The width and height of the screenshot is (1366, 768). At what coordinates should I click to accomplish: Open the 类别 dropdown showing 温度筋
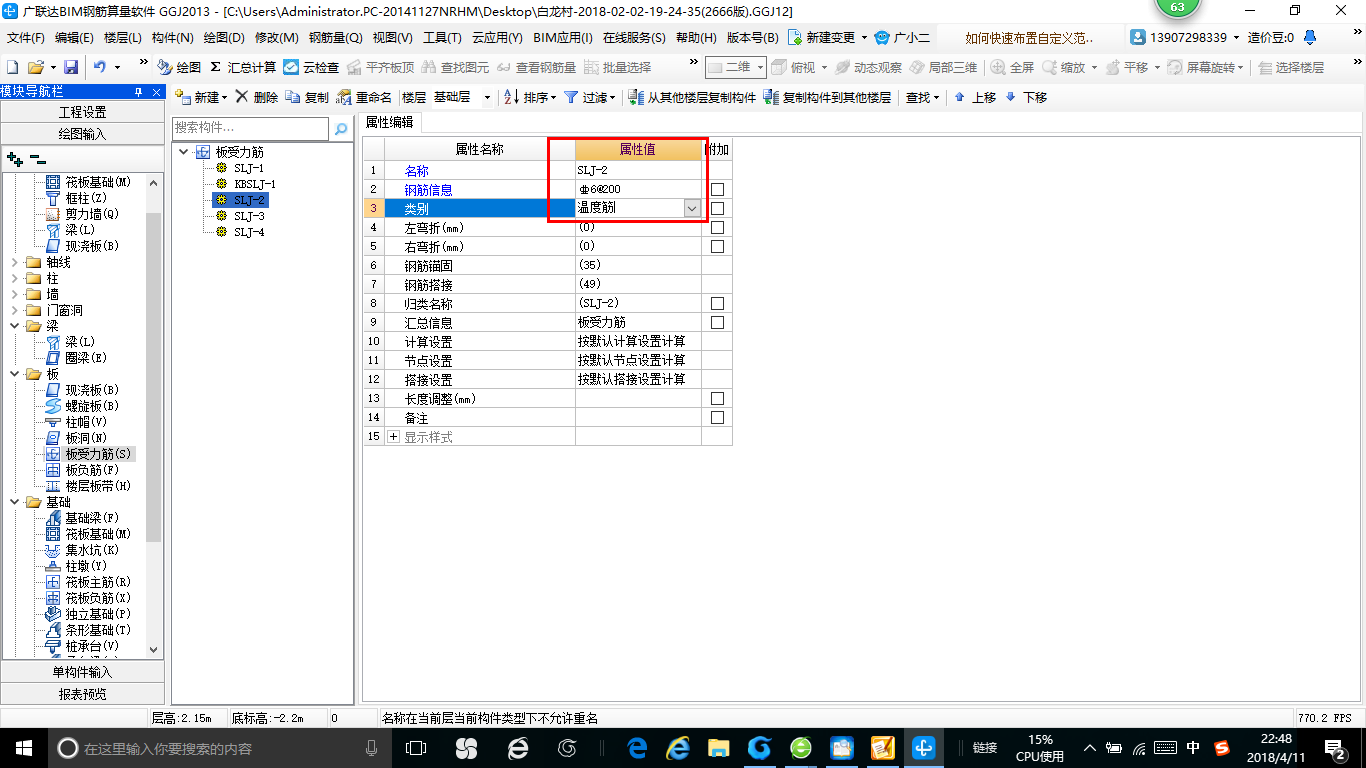point(692,208)
